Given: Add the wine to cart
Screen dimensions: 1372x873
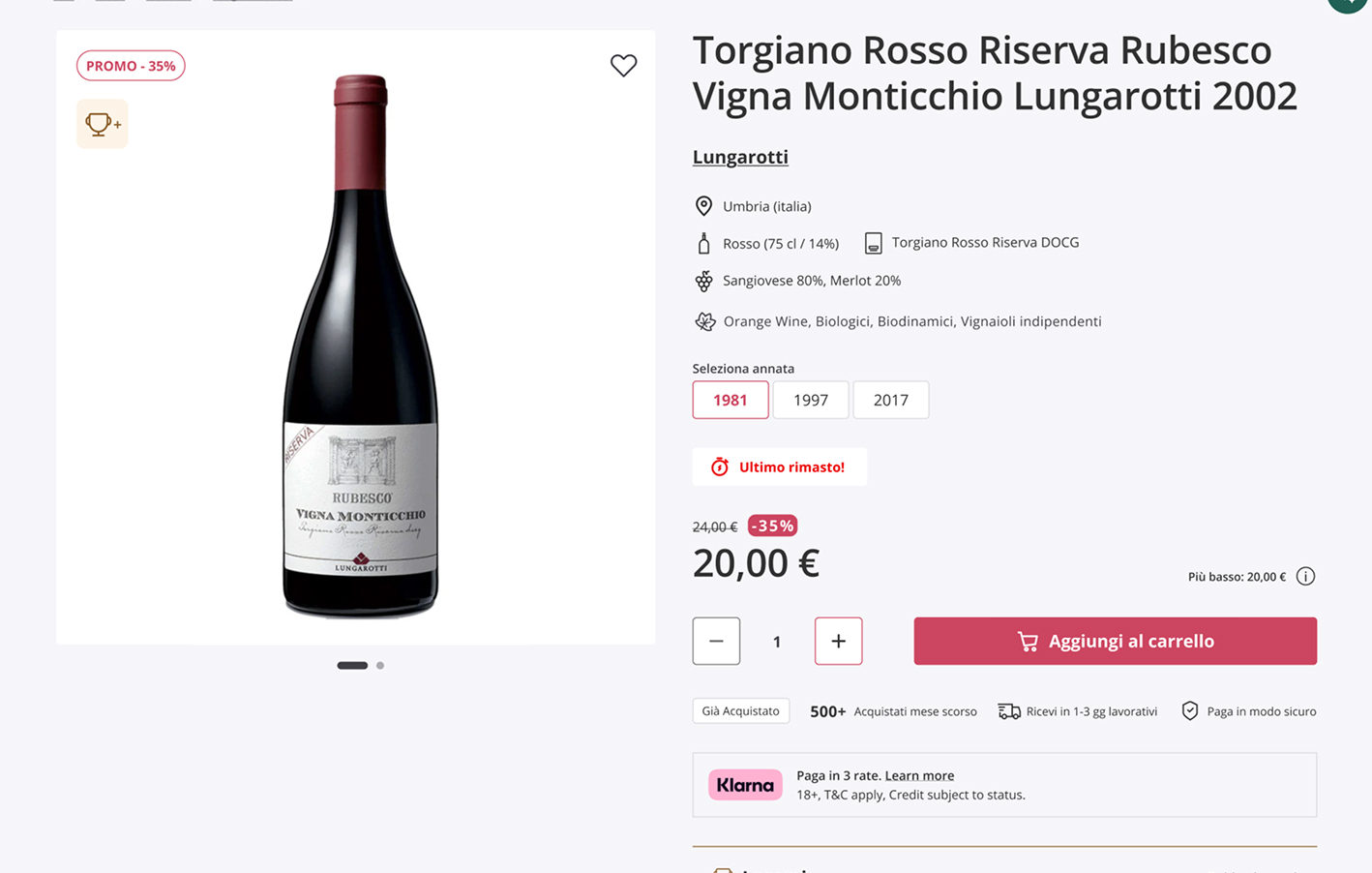Looking at the screenshot, I should coord(1115,641).
